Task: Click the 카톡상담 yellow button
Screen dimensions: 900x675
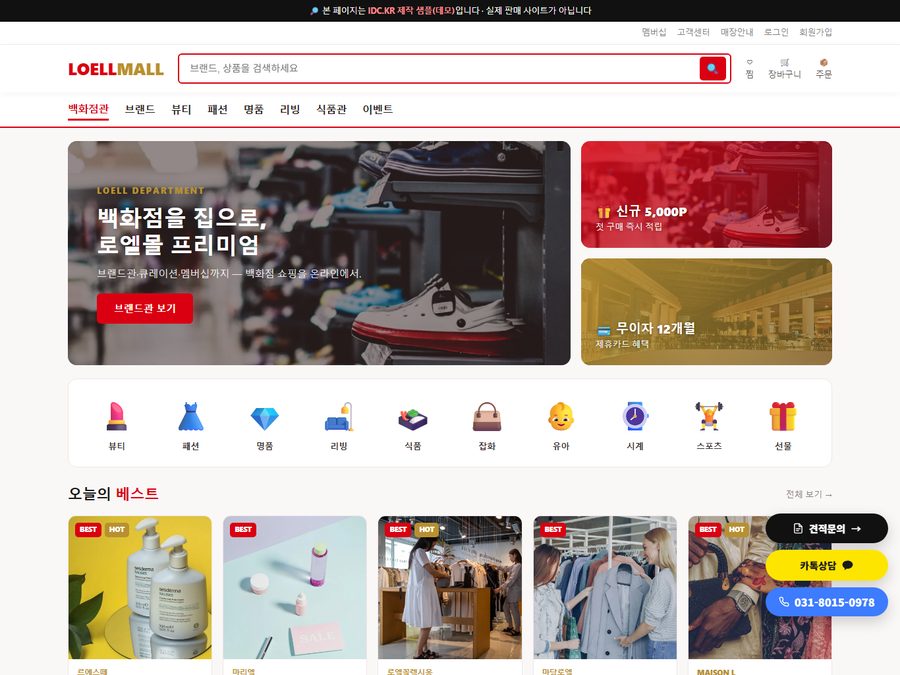Action: click(x=827, y=565)
